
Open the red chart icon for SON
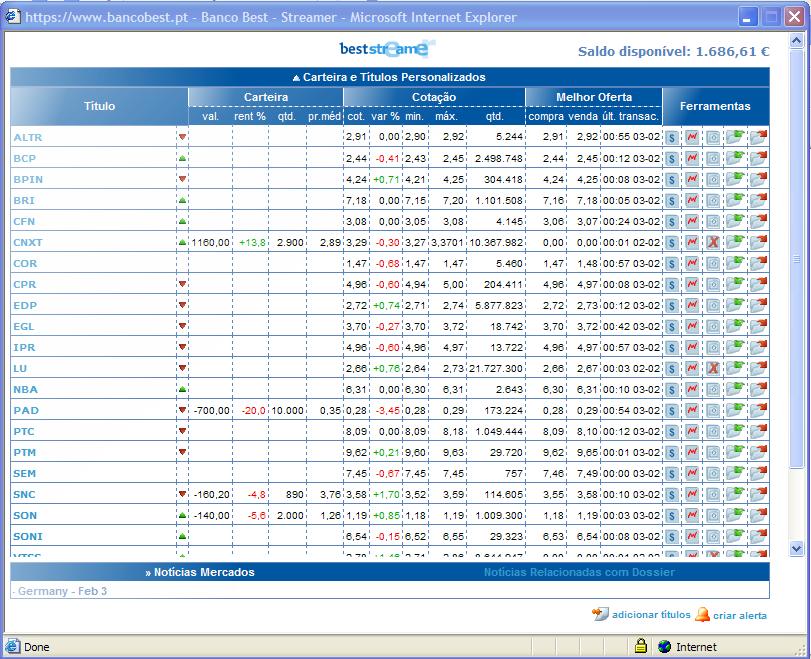click(x=692, y=515)
